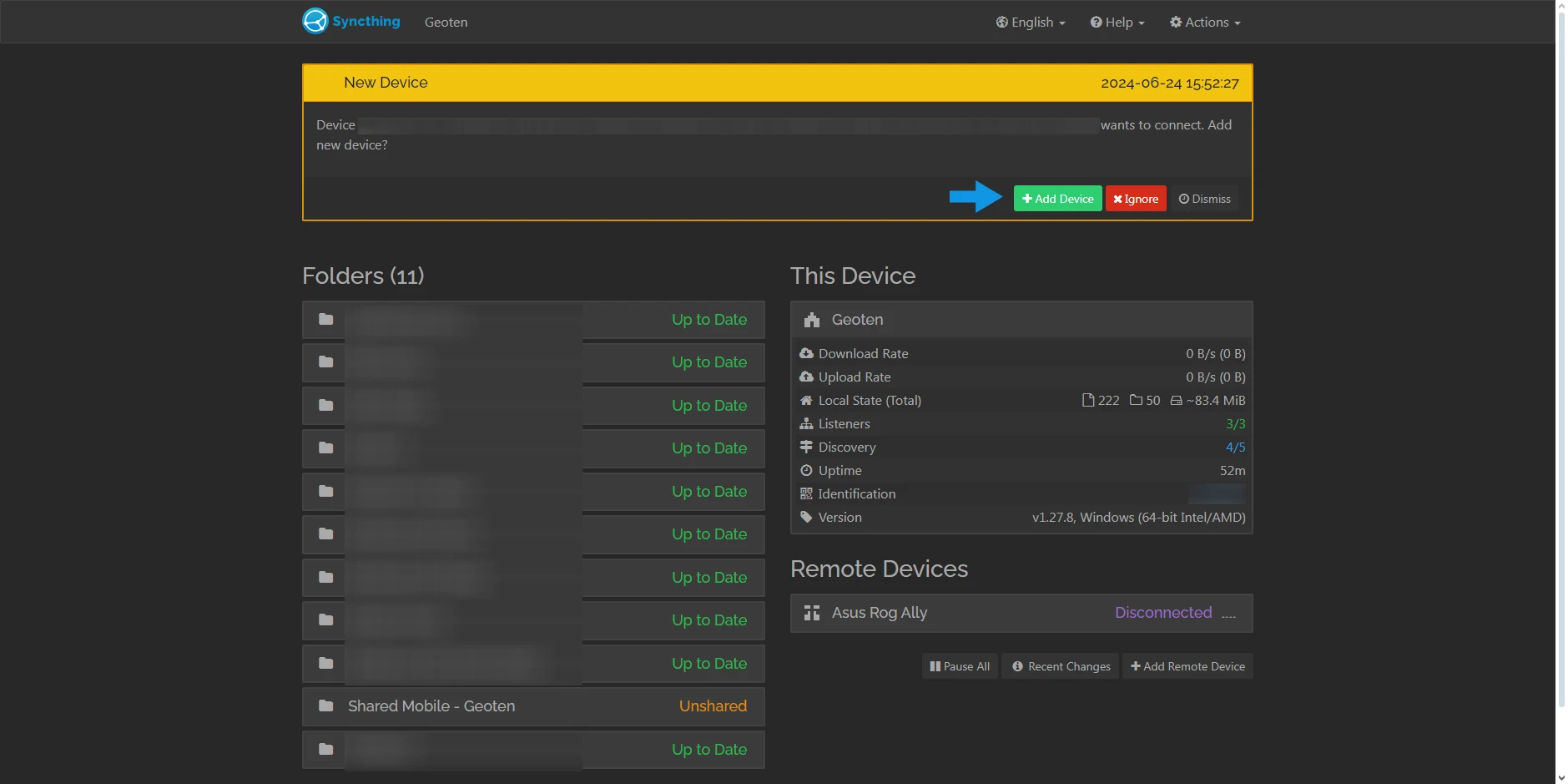Click Pause All under Remote Devices

point(958,665)
